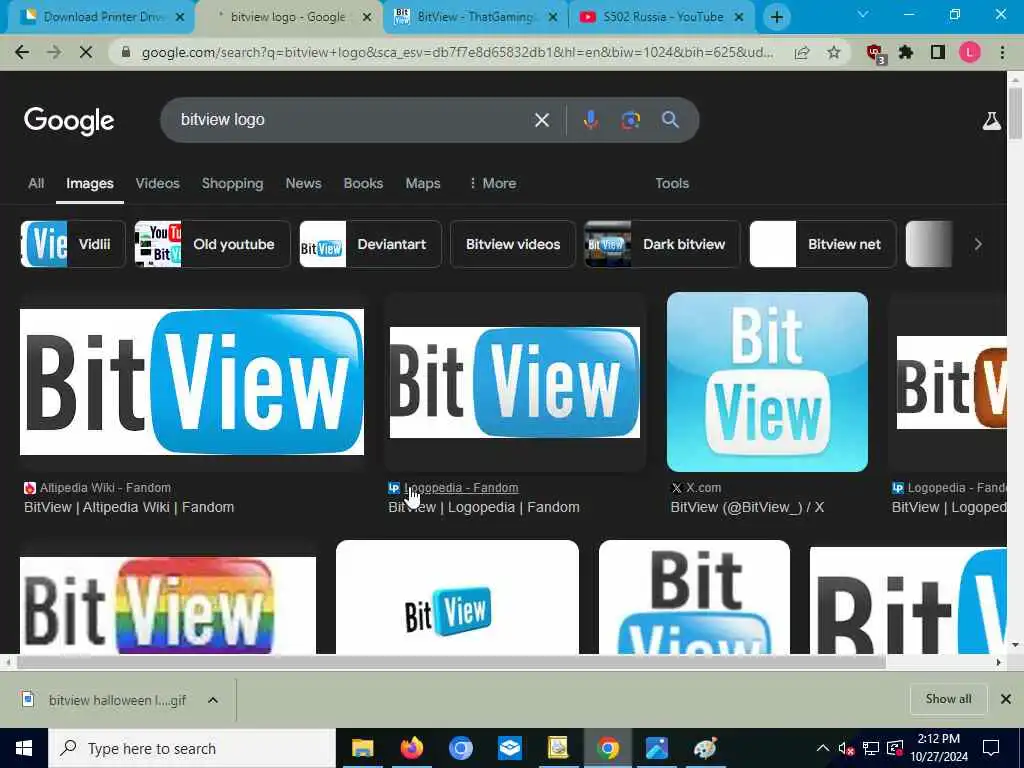Viewport: 1024px width, 768px height.
Task: Select the Videos results tab
Action: point(157,184)
